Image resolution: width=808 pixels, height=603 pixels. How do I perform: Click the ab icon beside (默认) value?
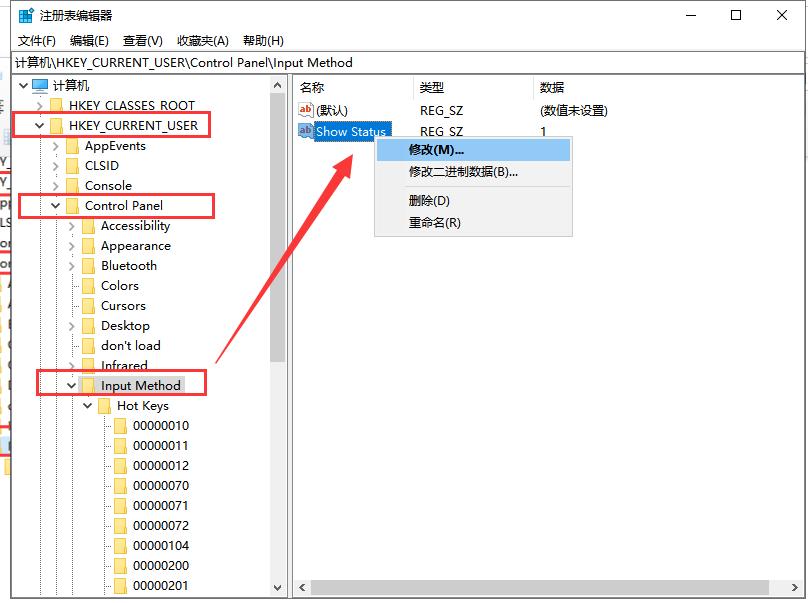(x=306, y=110)
